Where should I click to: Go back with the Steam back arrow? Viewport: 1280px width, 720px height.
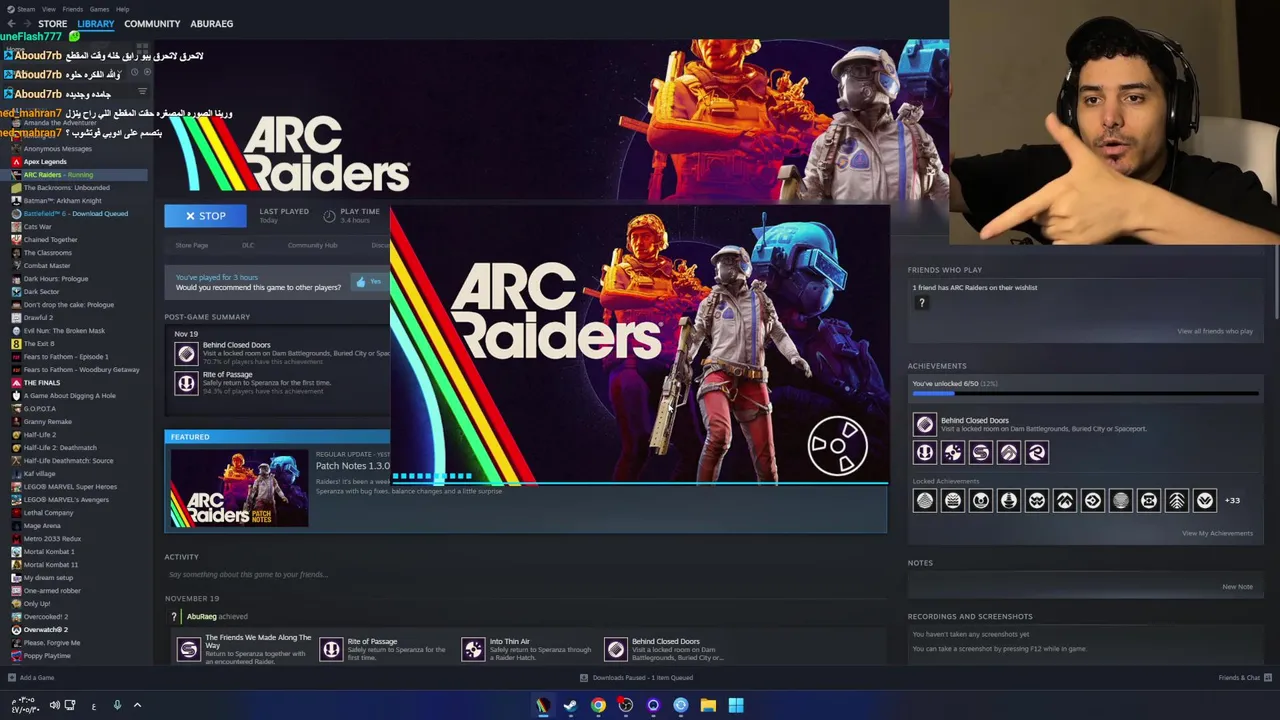click(x=11, y=24)
